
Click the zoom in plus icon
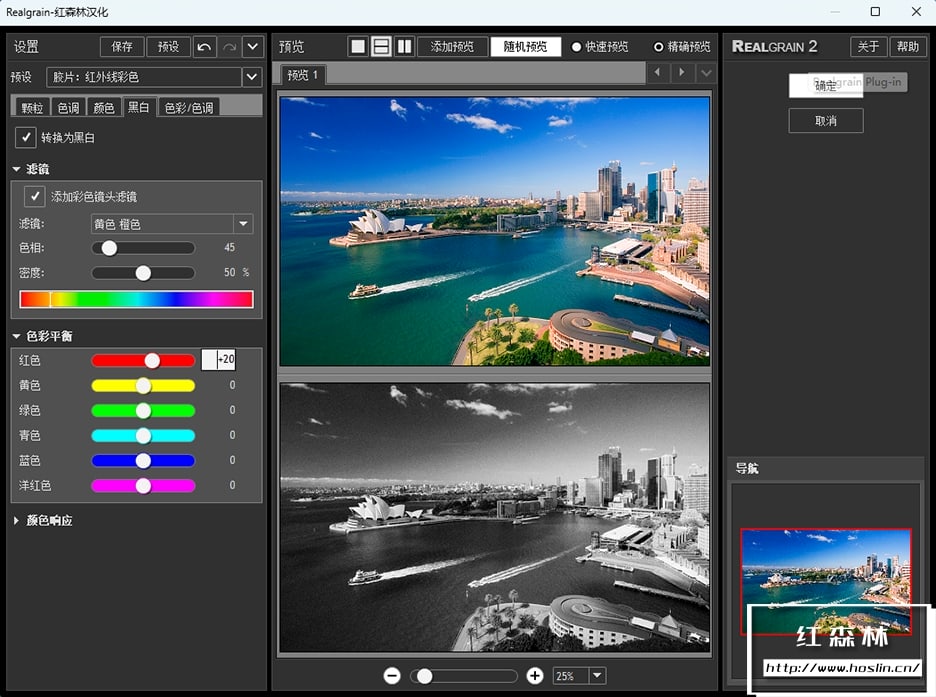(535, 676)
